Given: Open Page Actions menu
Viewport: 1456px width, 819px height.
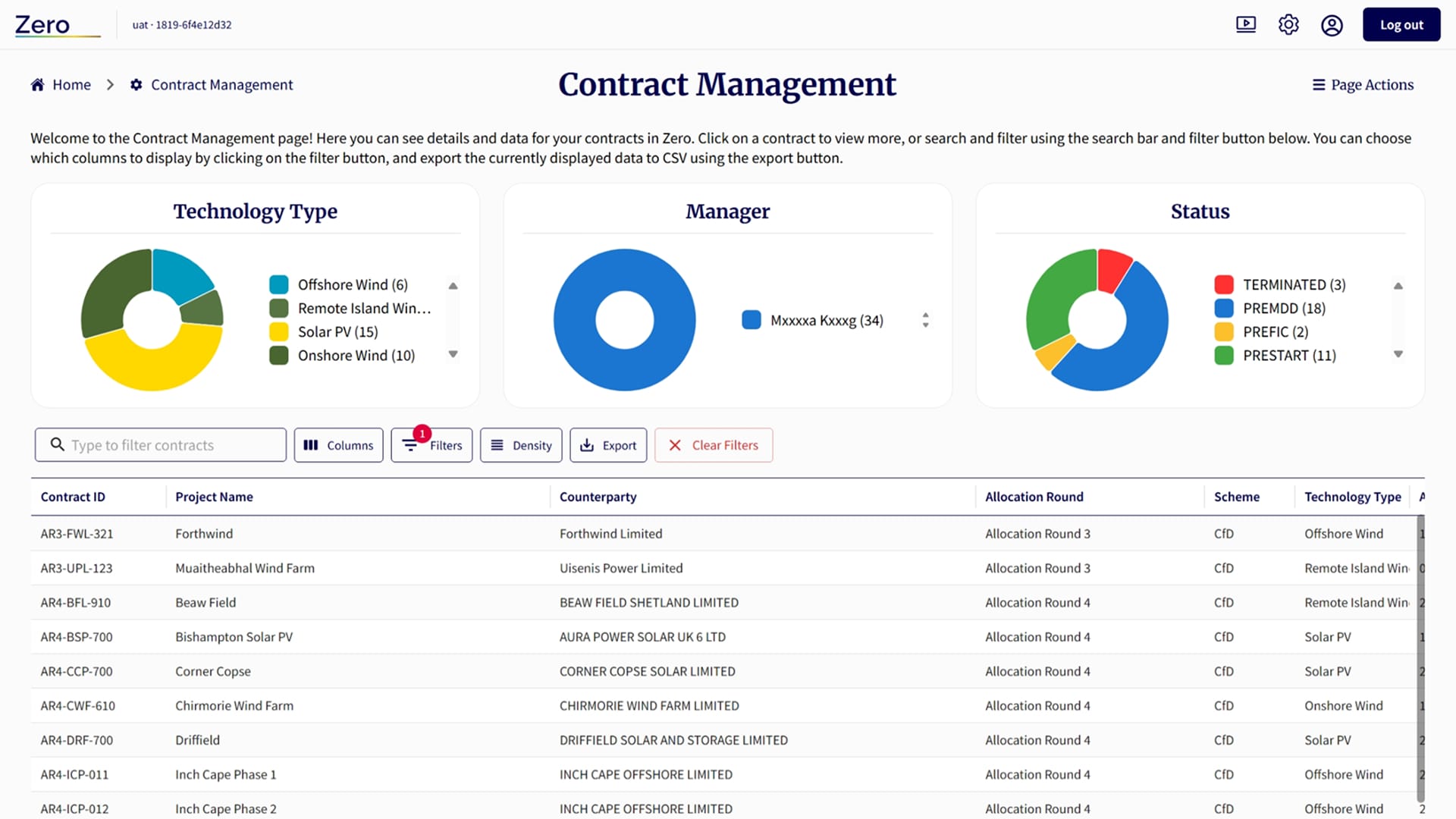Looking at the screenshot, I should point(1363,85).
